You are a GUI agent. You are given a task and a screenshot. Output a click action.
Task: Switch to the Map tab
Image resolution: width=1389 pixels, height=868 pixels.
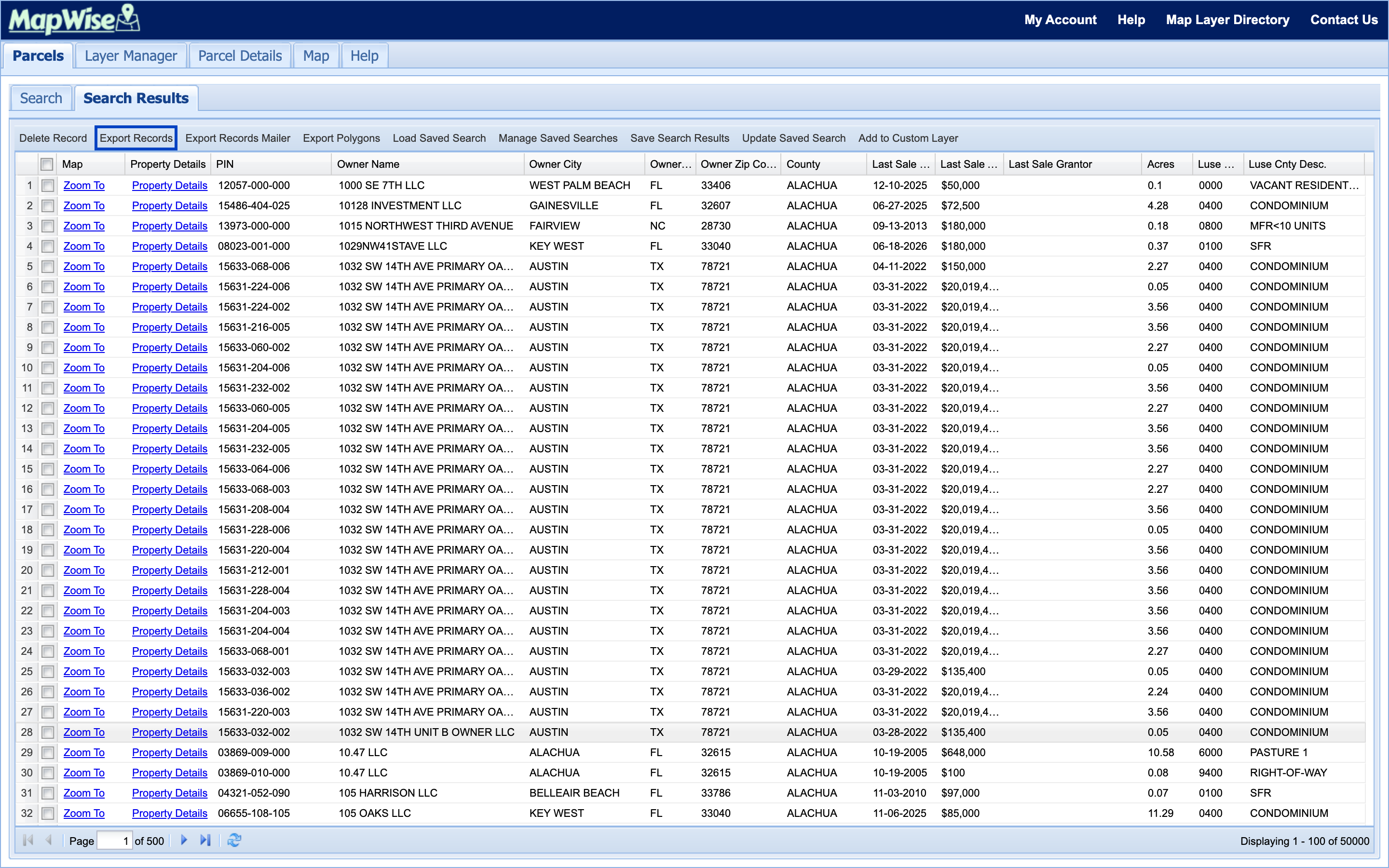(316, 55)
